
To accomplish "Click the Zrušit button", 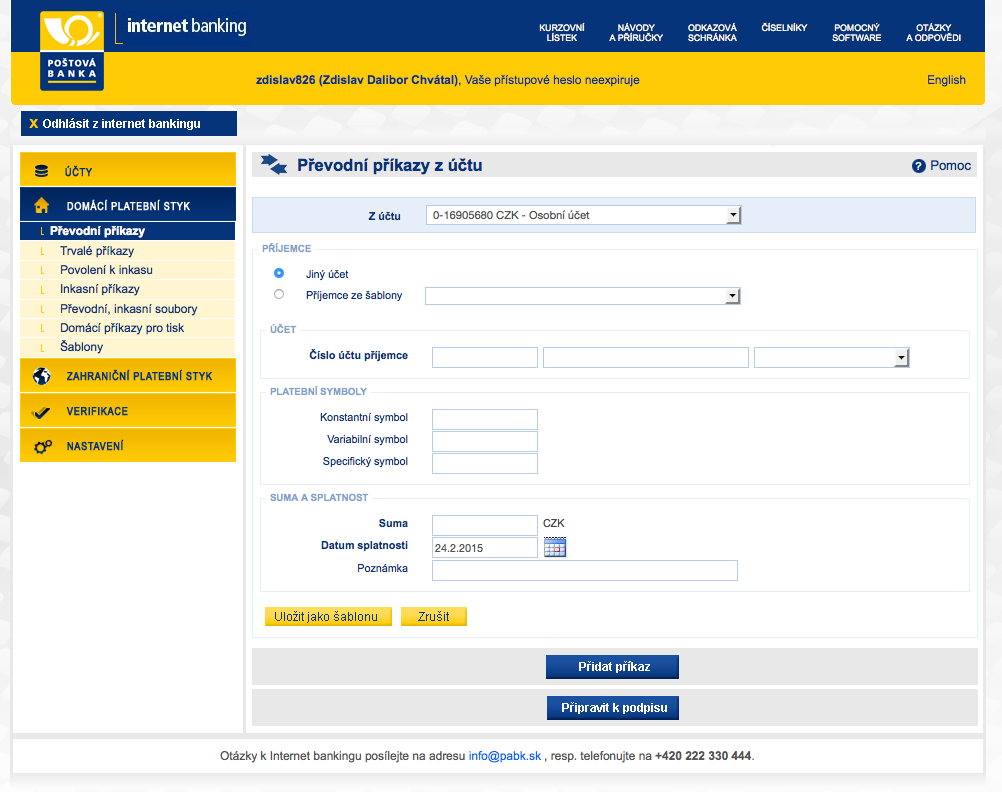I will 434,616.
